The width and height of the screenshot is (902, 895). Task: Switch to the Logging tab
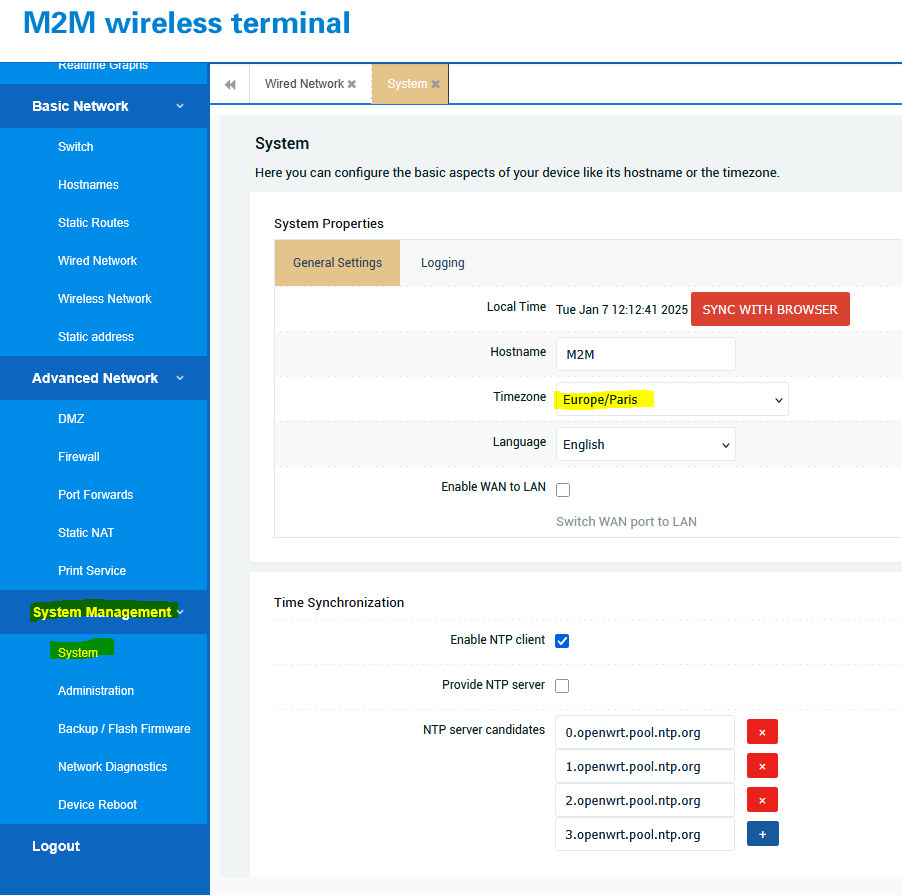tap(442, 263)
